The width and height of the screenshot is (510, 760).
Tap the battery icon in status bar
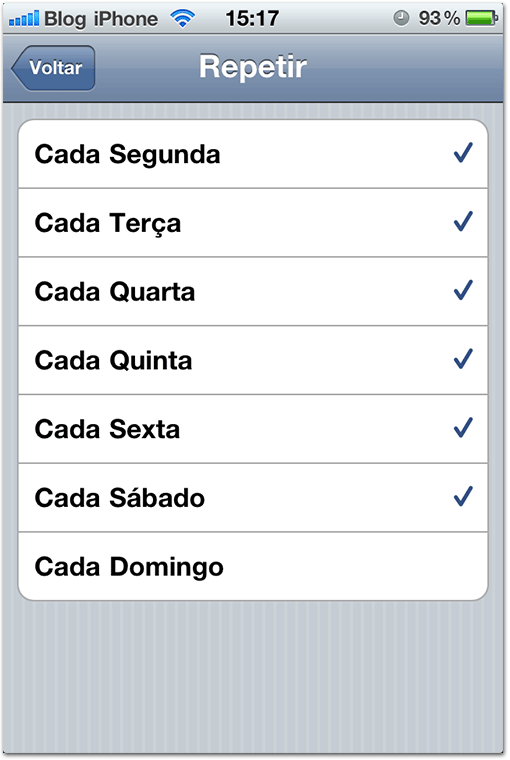pos(481,18)
